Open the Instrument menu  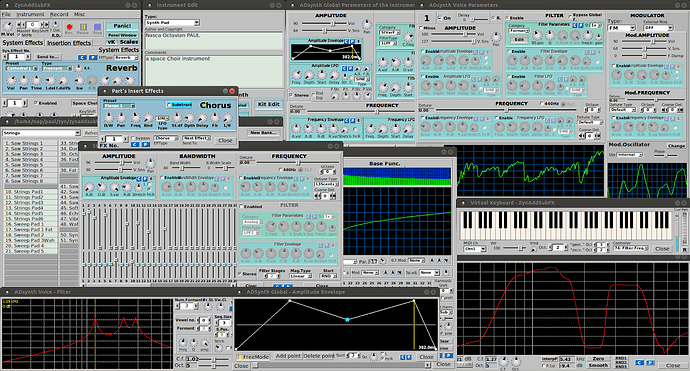30,14
